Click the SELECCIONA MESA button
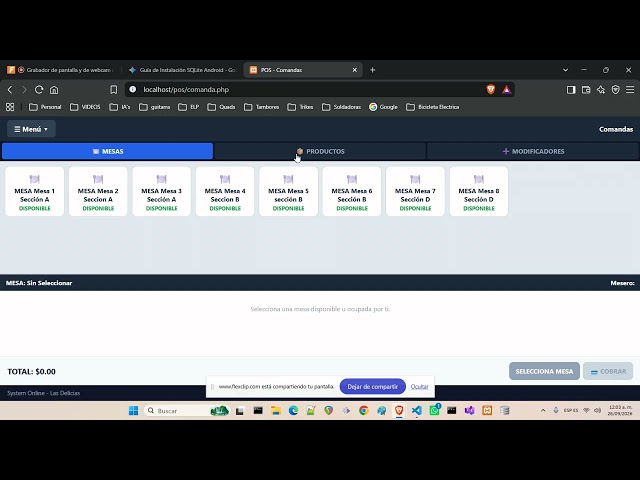 click(544, 371)
